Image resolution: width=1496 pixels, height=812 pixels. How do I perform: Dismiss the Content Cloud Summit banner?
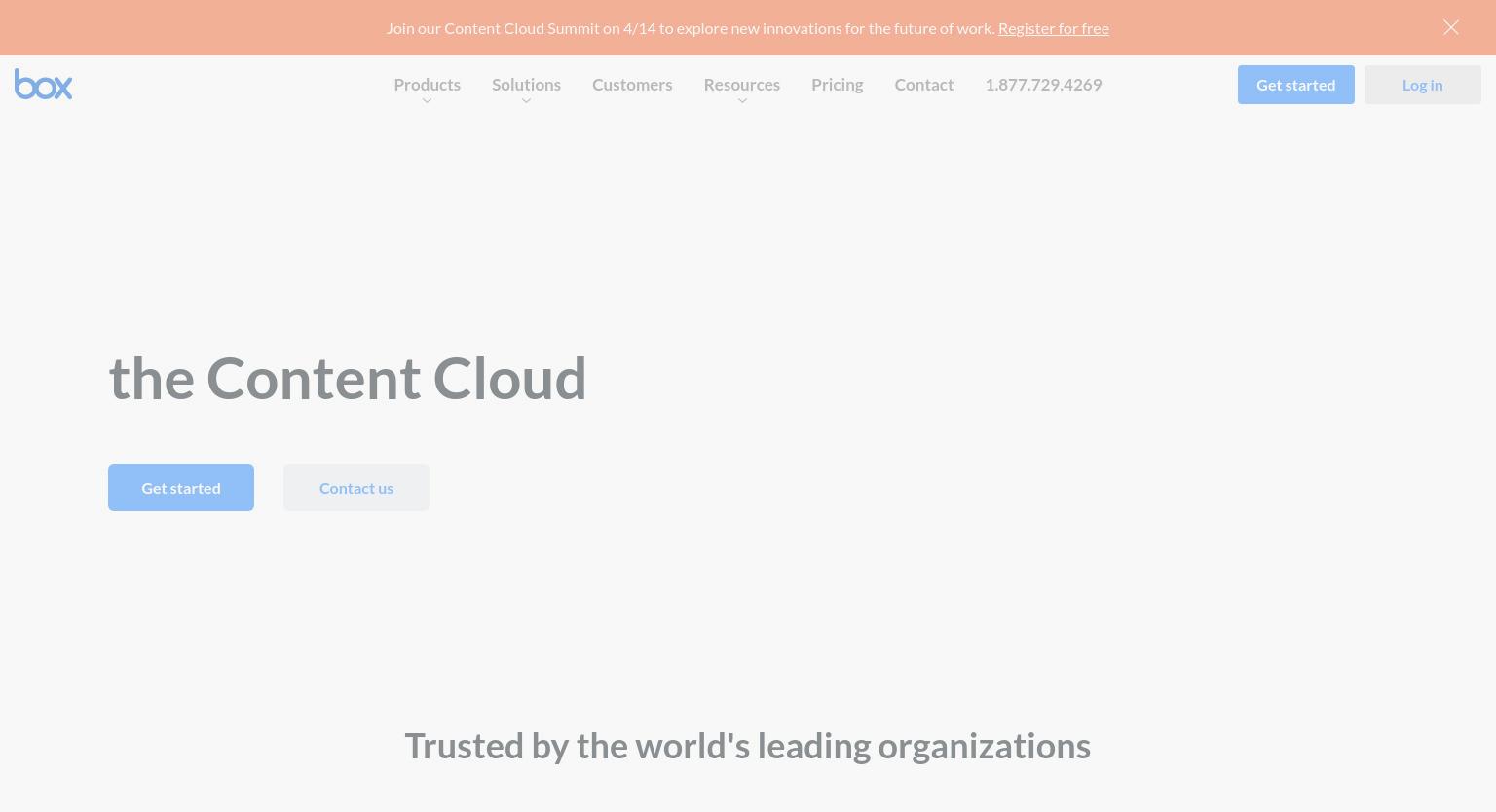[x=1451, y=27]
